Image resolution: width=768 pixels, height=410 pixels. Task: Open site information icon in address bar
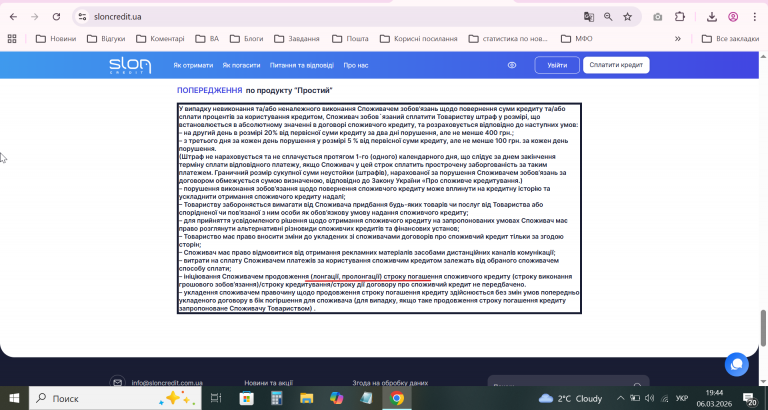click(82, 17)
